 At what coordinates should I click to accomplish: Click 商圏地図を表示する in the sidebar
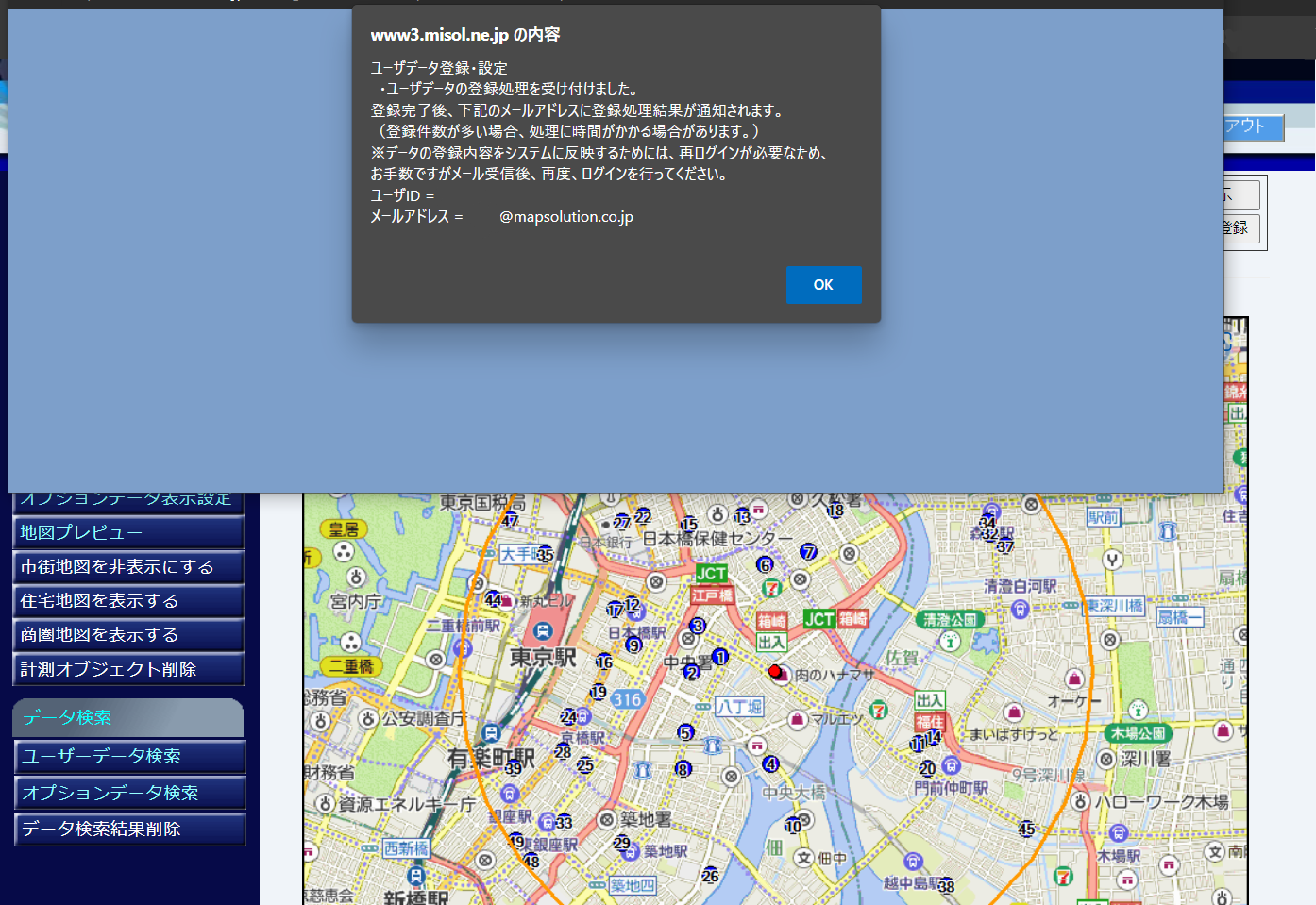point(128,634)
